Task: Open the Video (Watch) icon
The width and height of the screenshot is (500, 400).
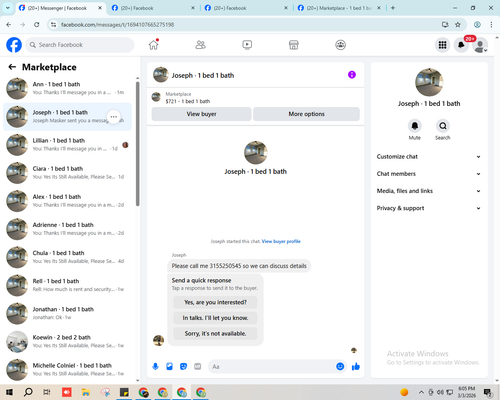Action: point(247,45)
